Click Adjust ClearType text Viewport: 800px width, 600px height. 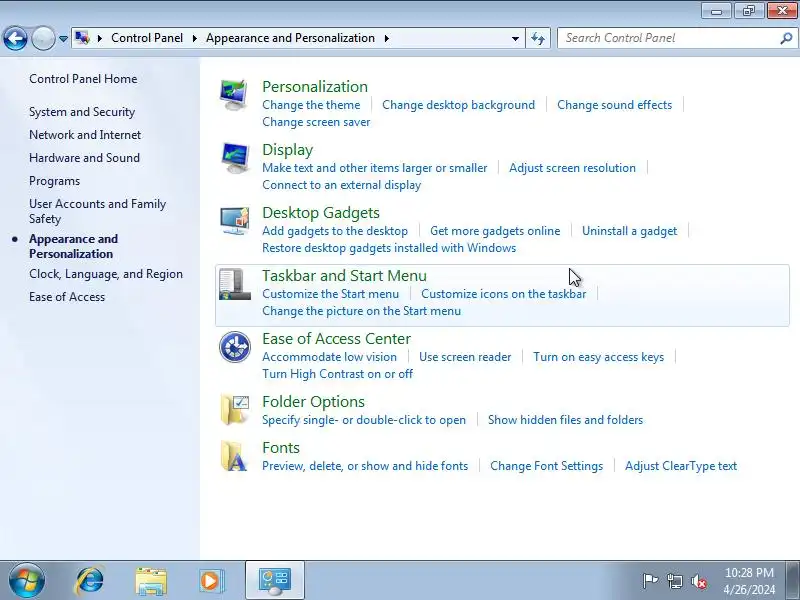681,466
